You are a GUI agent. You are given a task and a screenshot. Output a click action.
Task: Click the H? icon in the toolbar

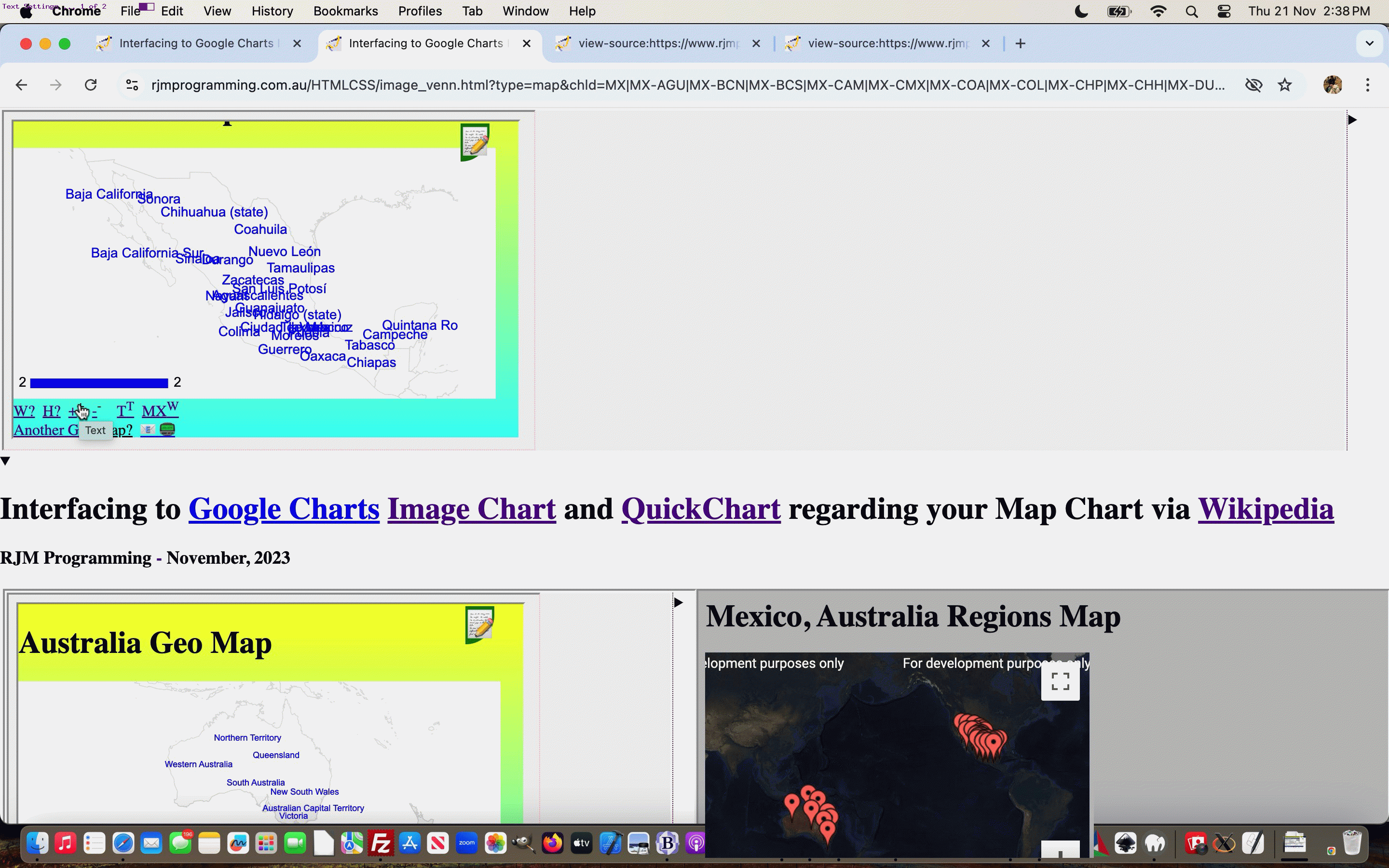coord(51,411)
